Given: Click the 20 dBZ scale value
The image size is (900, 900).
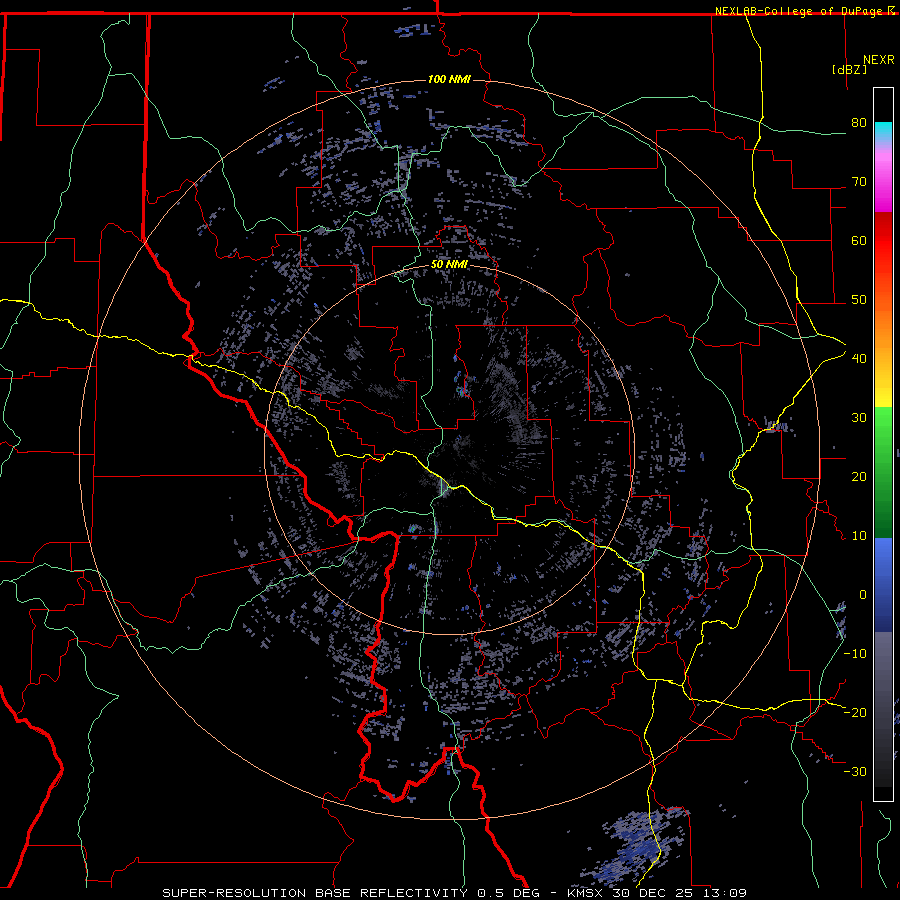Looking at the screenshot, I should [x=859, y=476].
